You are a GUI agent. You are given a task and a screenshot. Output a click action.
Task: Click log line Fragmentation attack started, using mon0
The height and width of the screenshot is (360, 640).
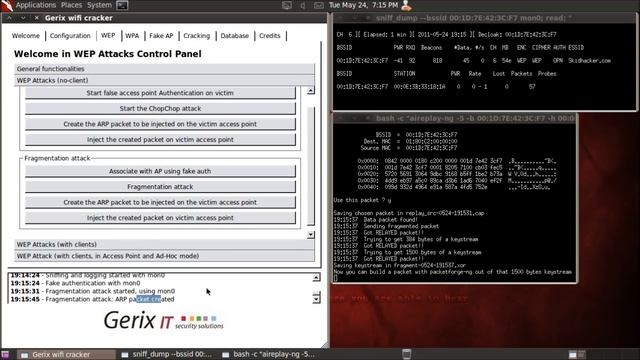(x=93, y=291)
